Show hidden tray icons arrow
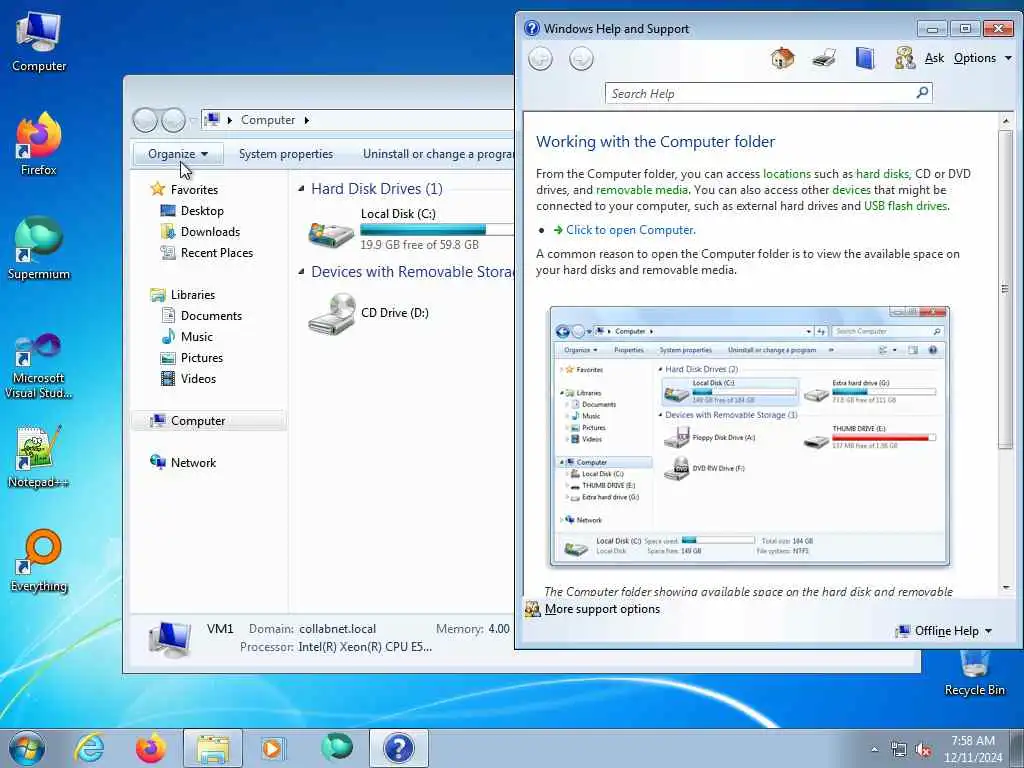The image size is (1024, 768). [874, 750]
